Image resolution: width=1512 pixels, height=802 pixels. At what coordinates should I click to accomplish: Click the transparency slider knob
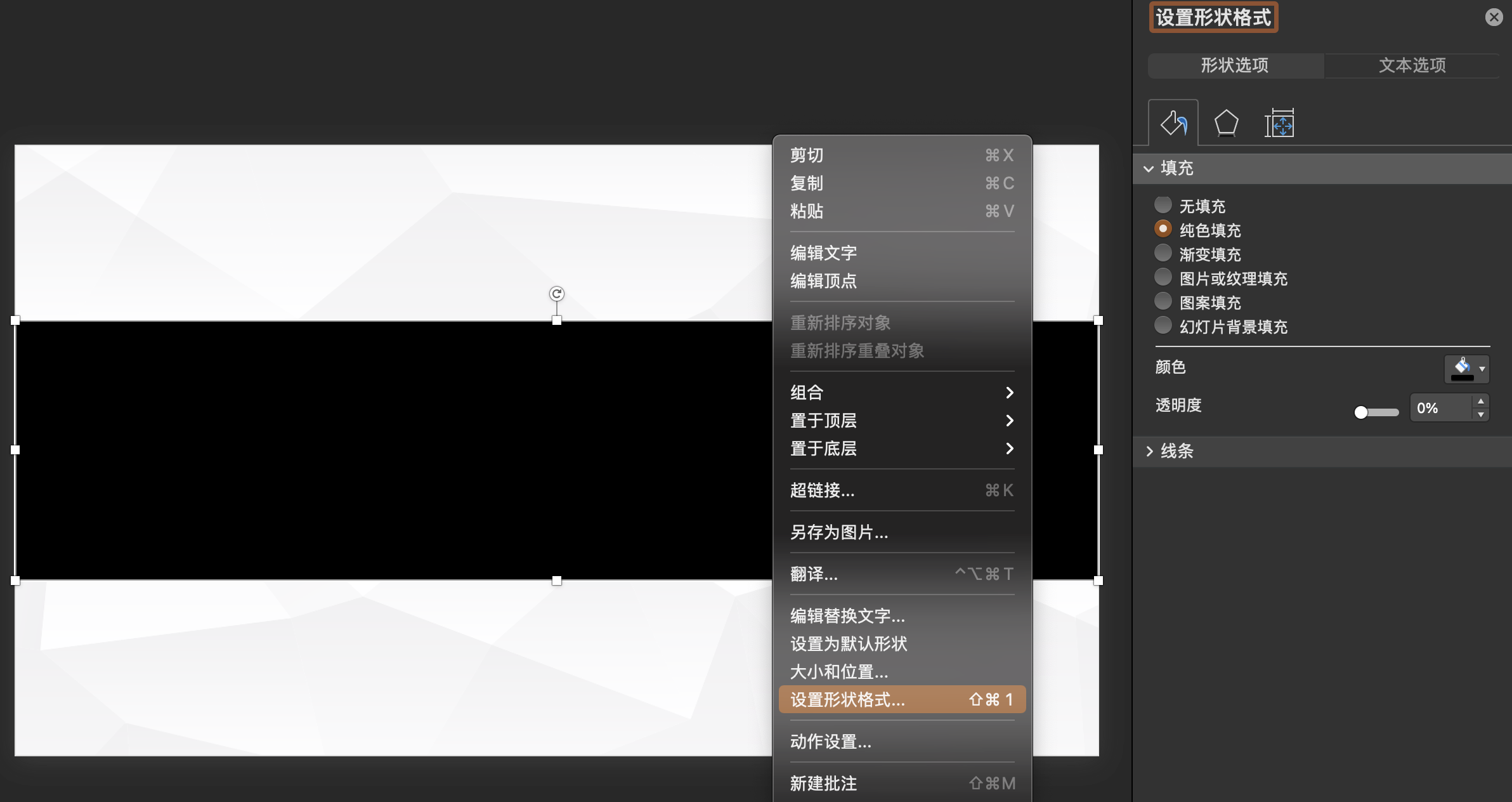click(1360, 412)
